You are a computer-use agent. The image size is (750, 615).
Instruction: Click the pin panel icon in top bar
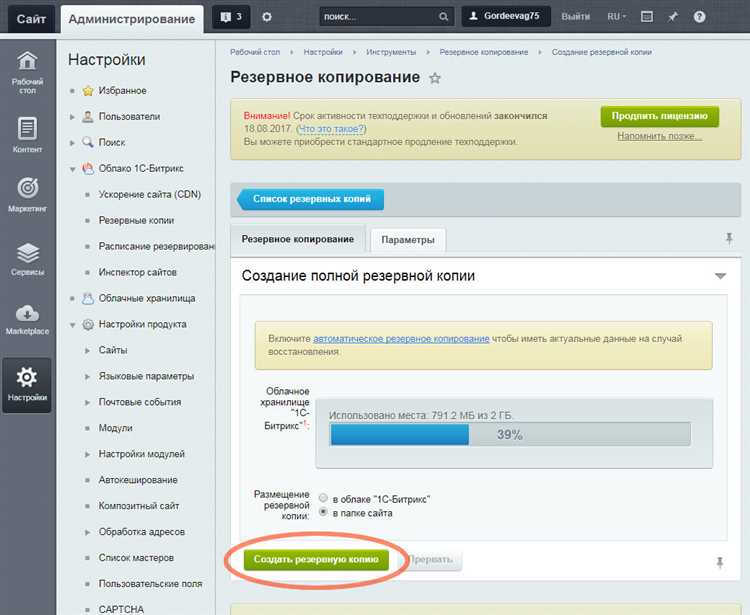point(673,17)
